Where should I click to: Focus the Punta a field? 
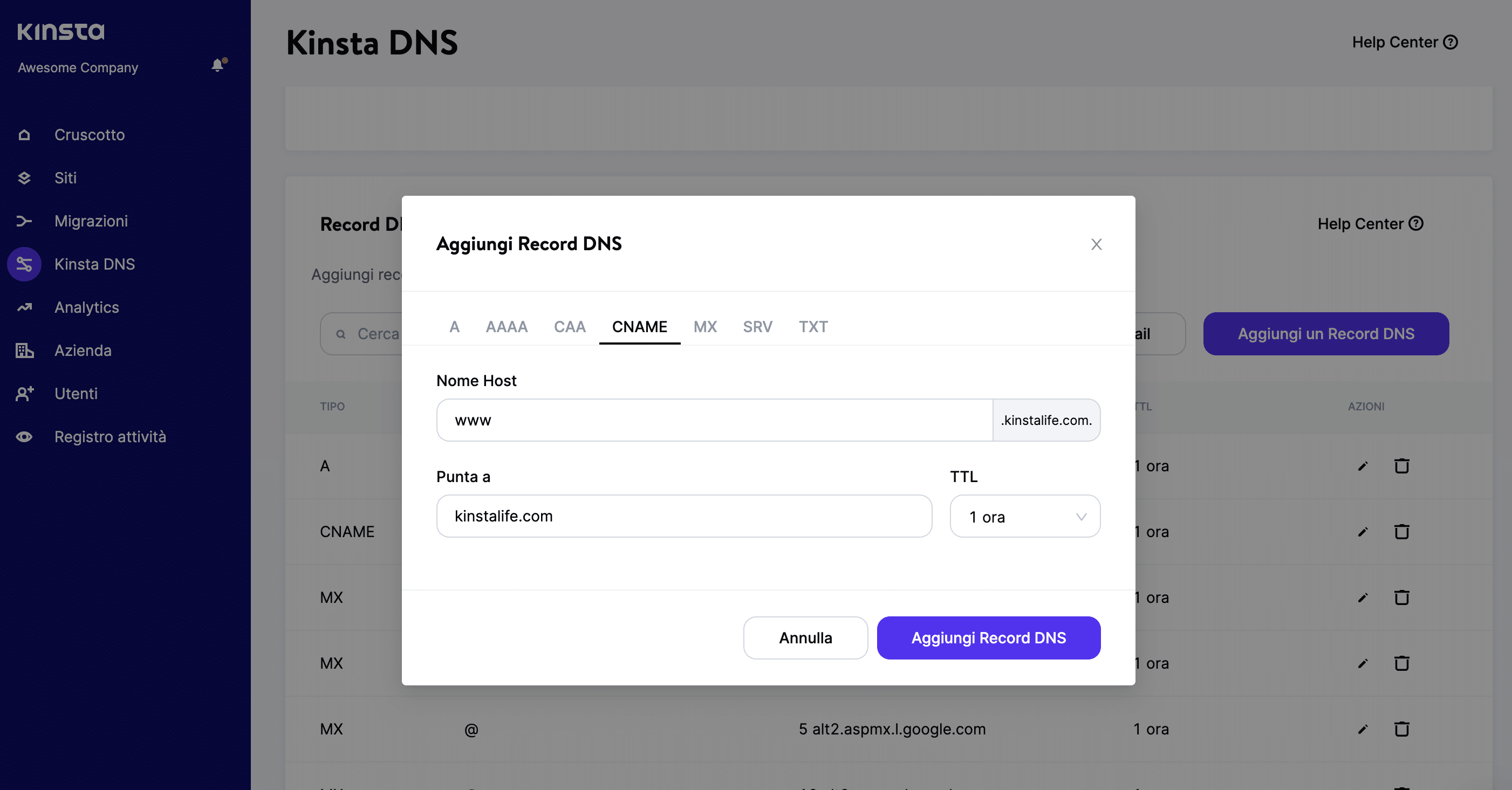tap(684, 516)
